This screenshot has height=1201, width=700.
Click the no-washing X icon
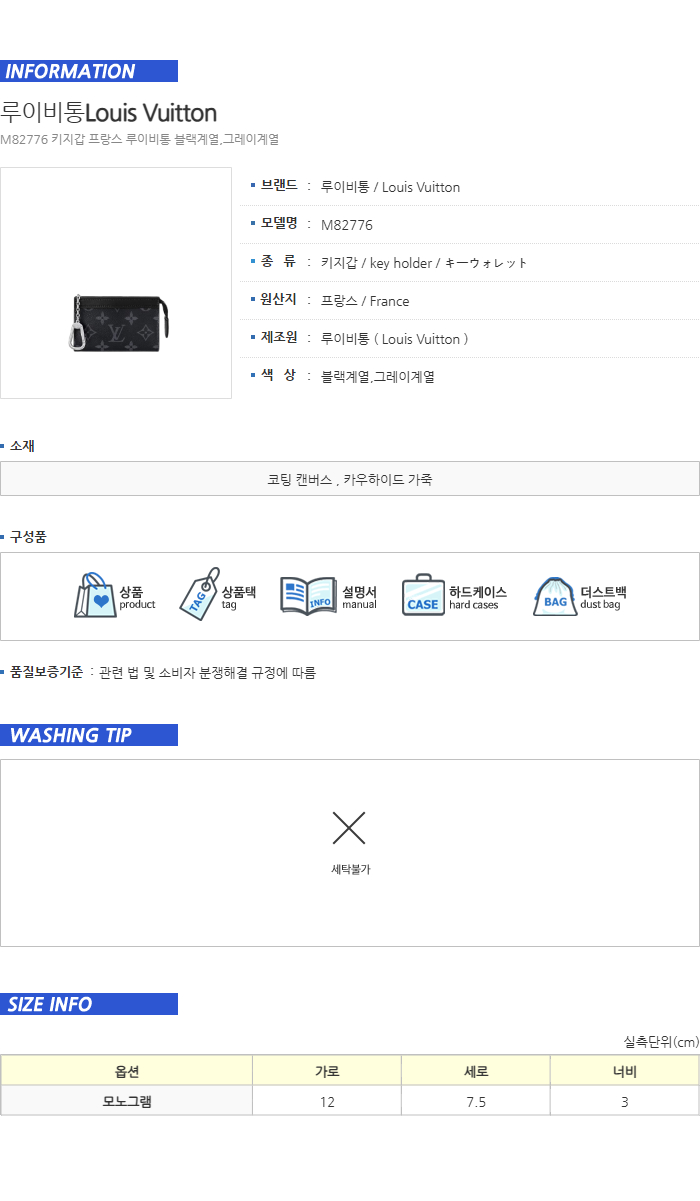click(x=349, y=827)
